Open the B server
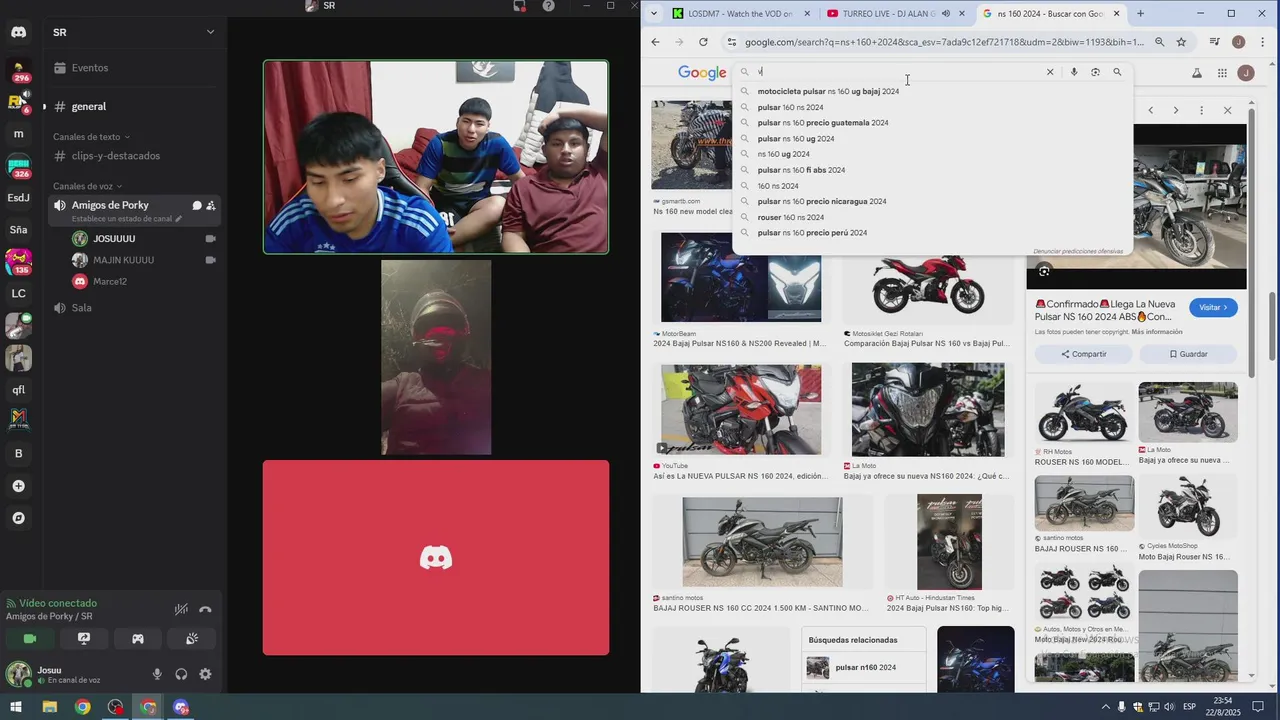 click(x=18, y=454)
